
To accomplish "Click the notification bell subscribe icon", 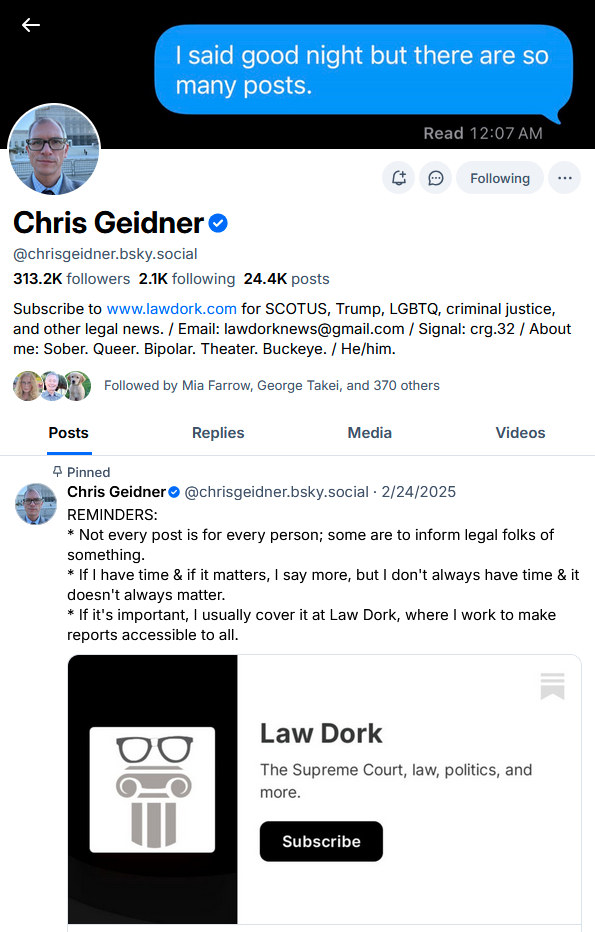I will point(398,178).
